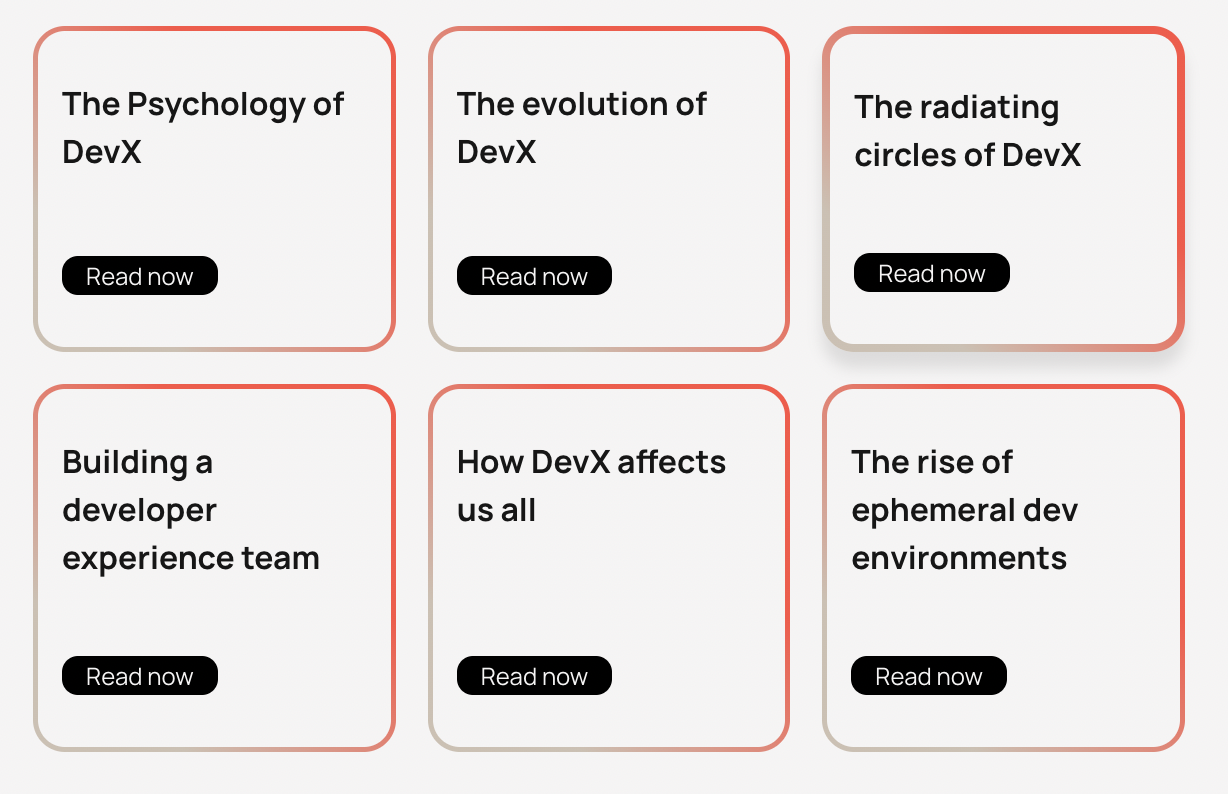Viewport: 1228px width, 794px height.
Task: Click Read now on The radiating circles of DevX
Action: 931,272
